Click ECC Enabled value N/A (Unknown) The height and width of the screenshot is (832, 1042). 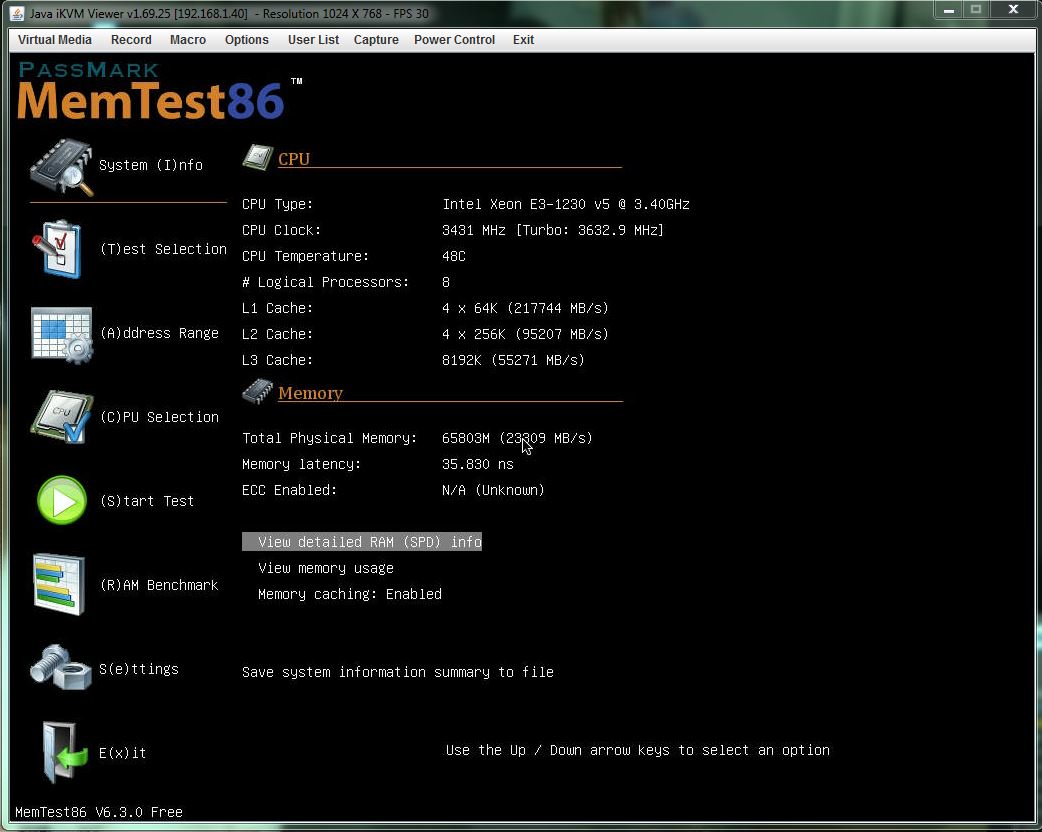click(x=493, y=490)
